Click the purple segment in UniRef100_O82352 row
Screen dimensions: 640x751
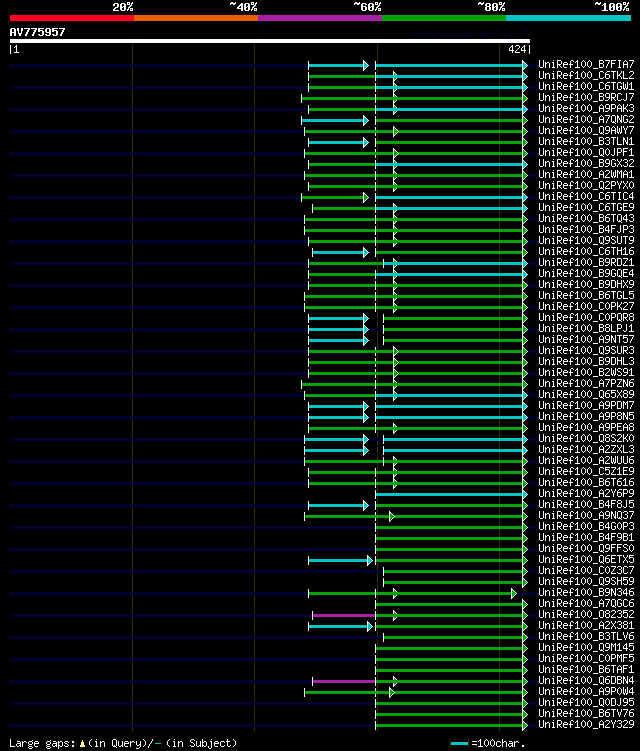(x=344, y=615)
